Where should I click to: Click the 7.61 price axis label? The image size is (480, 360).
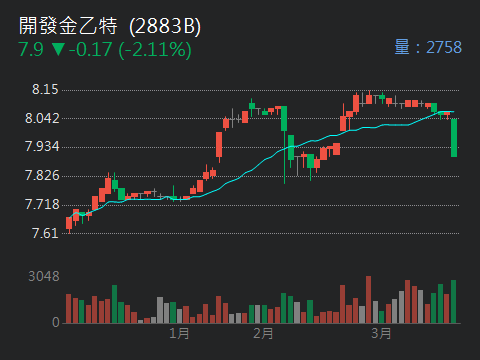[45, 233]
